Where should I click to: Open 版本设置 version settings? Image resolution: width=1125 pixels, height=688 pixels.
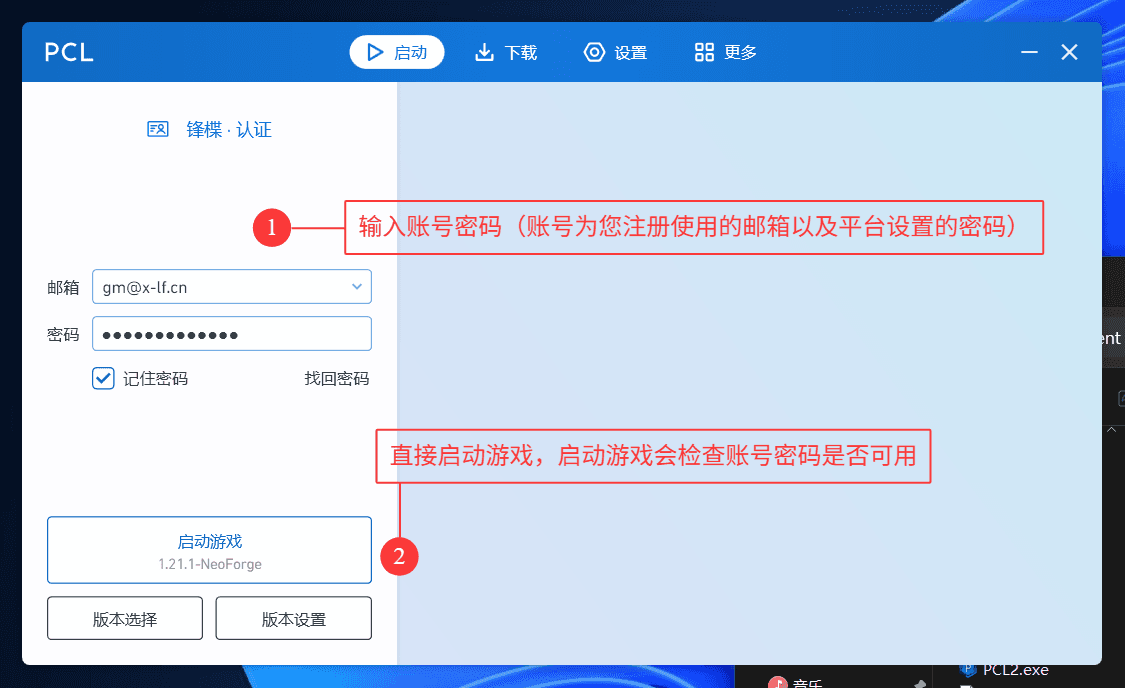[293, 618]
